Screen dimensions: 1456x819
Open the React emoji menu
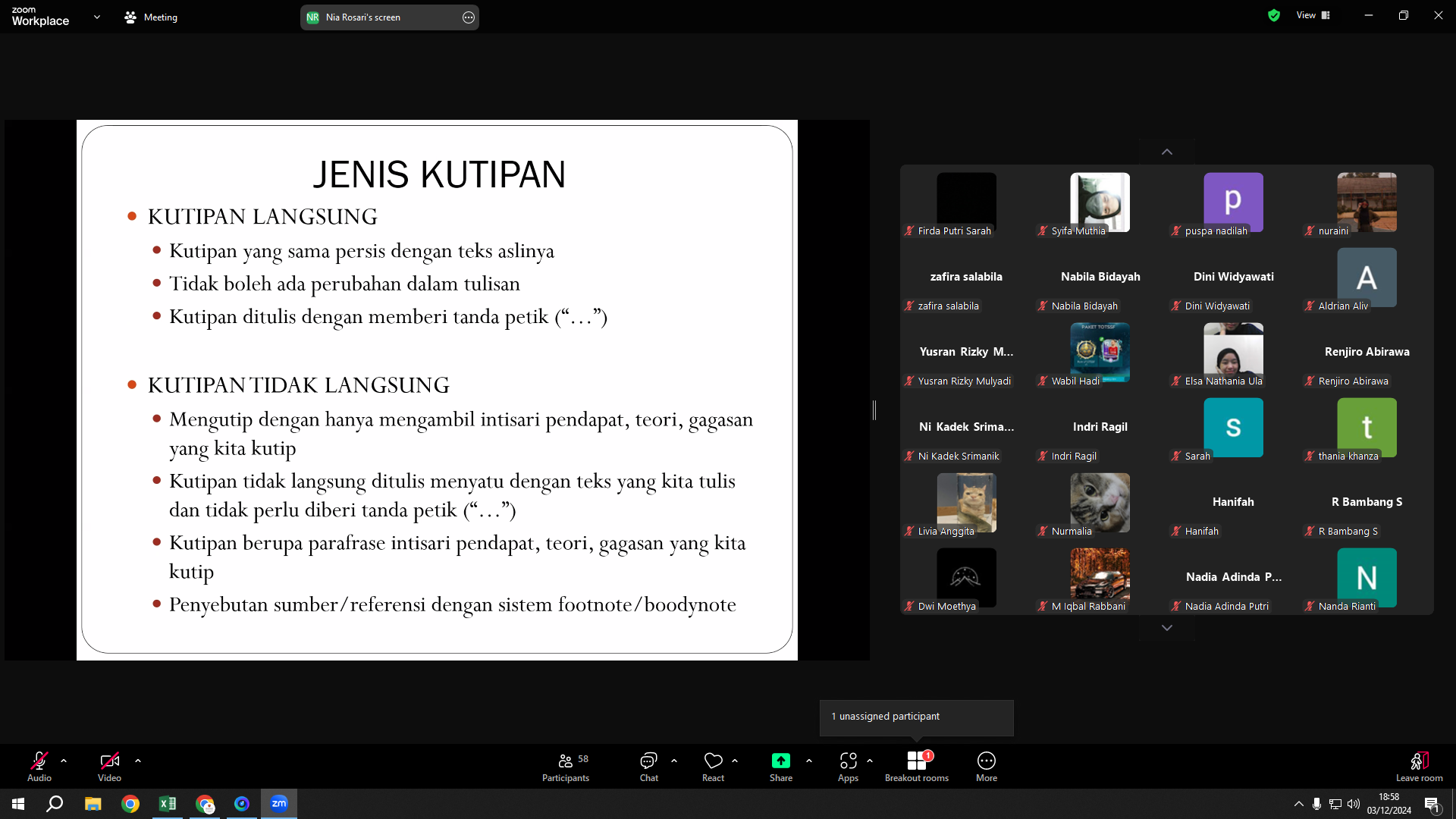click(x=713, y=766)
